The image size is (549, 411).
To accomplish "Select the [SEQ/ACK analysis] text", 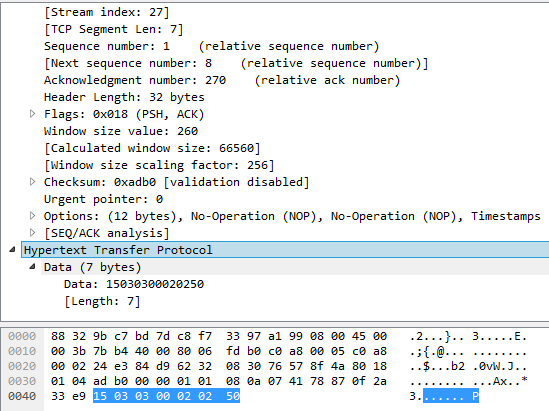I will pos(106,233).
